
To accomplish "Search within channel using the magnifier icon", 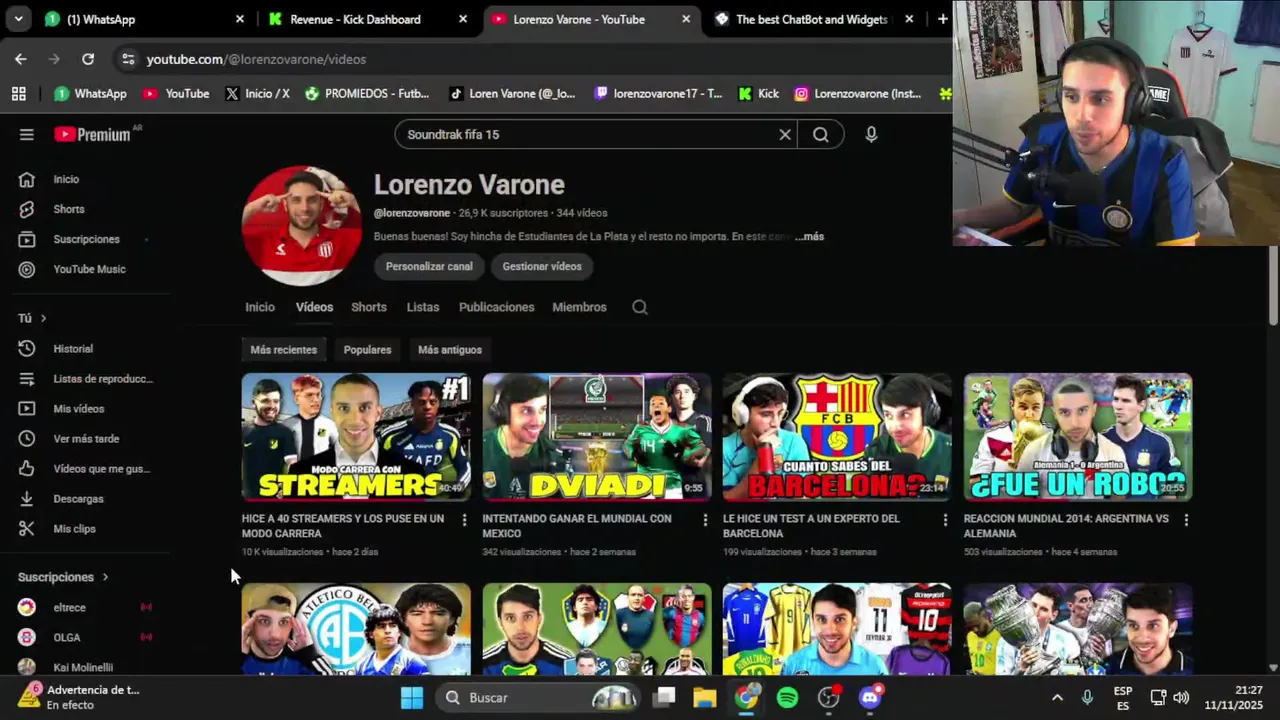I will [x=640, y=307].
